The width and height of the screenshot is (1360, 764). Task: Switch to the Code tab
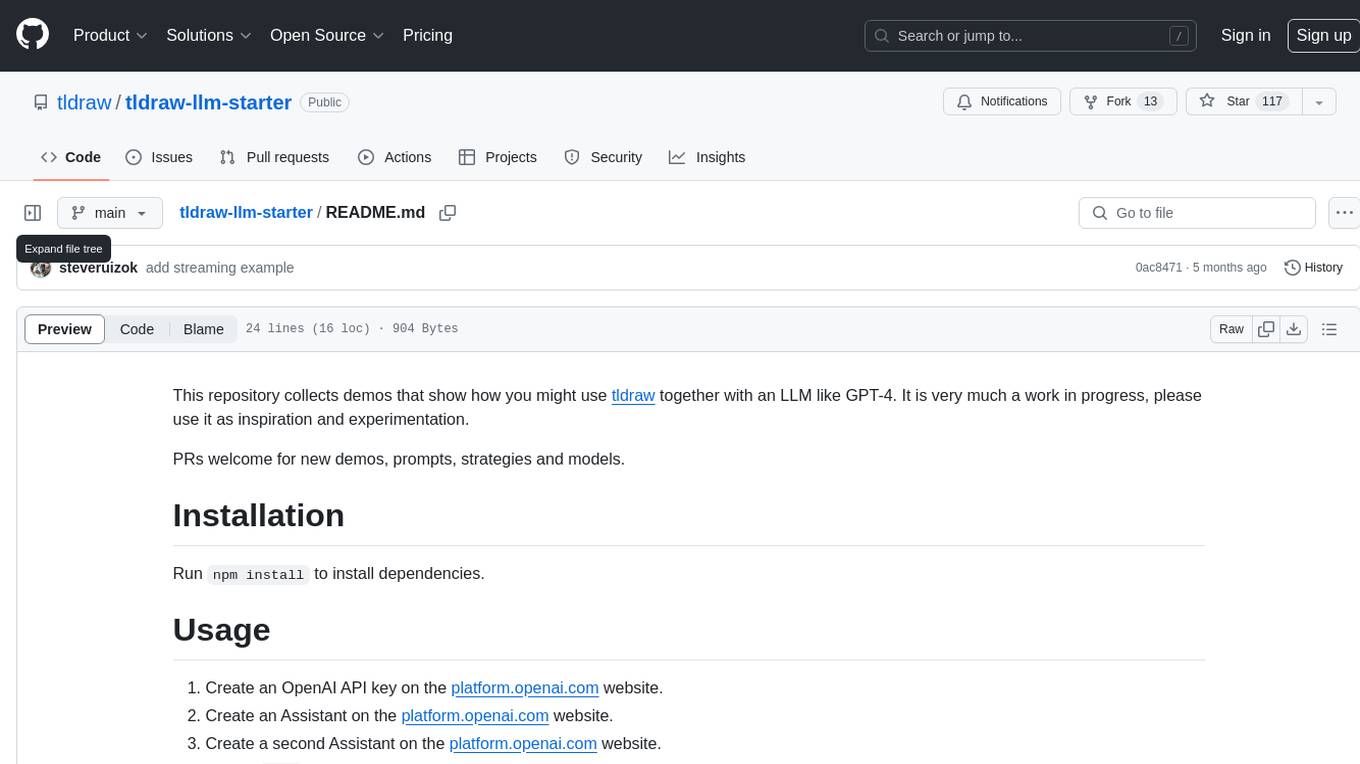tap(71, 157)
